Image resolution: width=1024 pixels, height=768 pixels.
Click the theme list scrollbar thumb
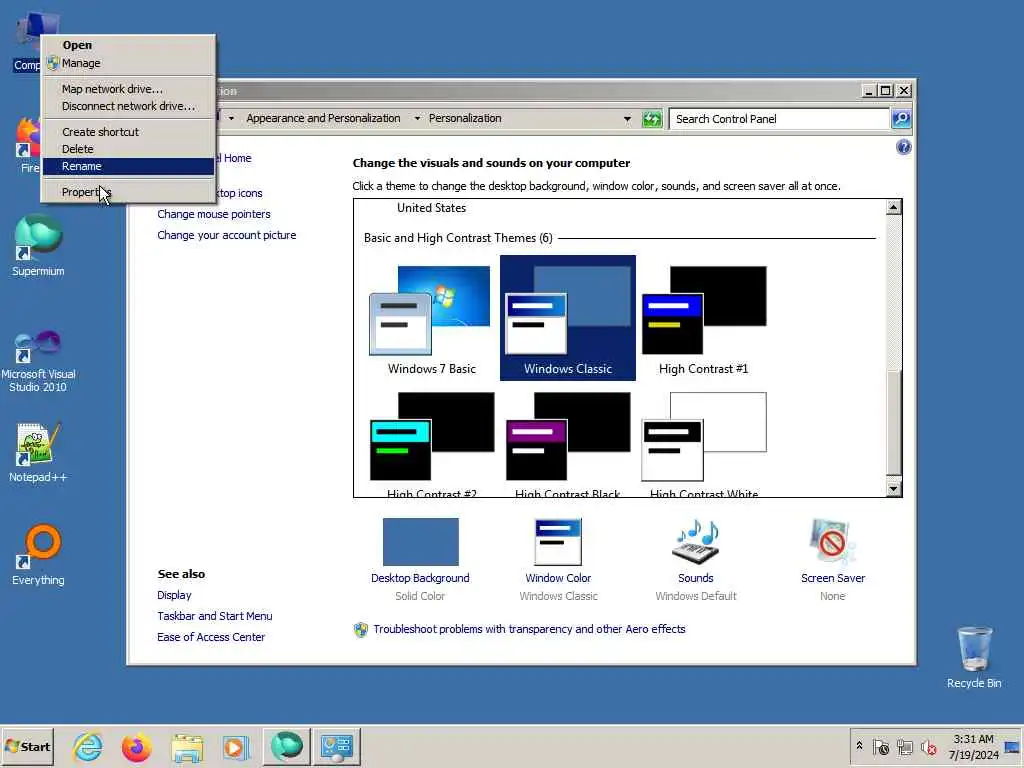[x=893, y=422]
